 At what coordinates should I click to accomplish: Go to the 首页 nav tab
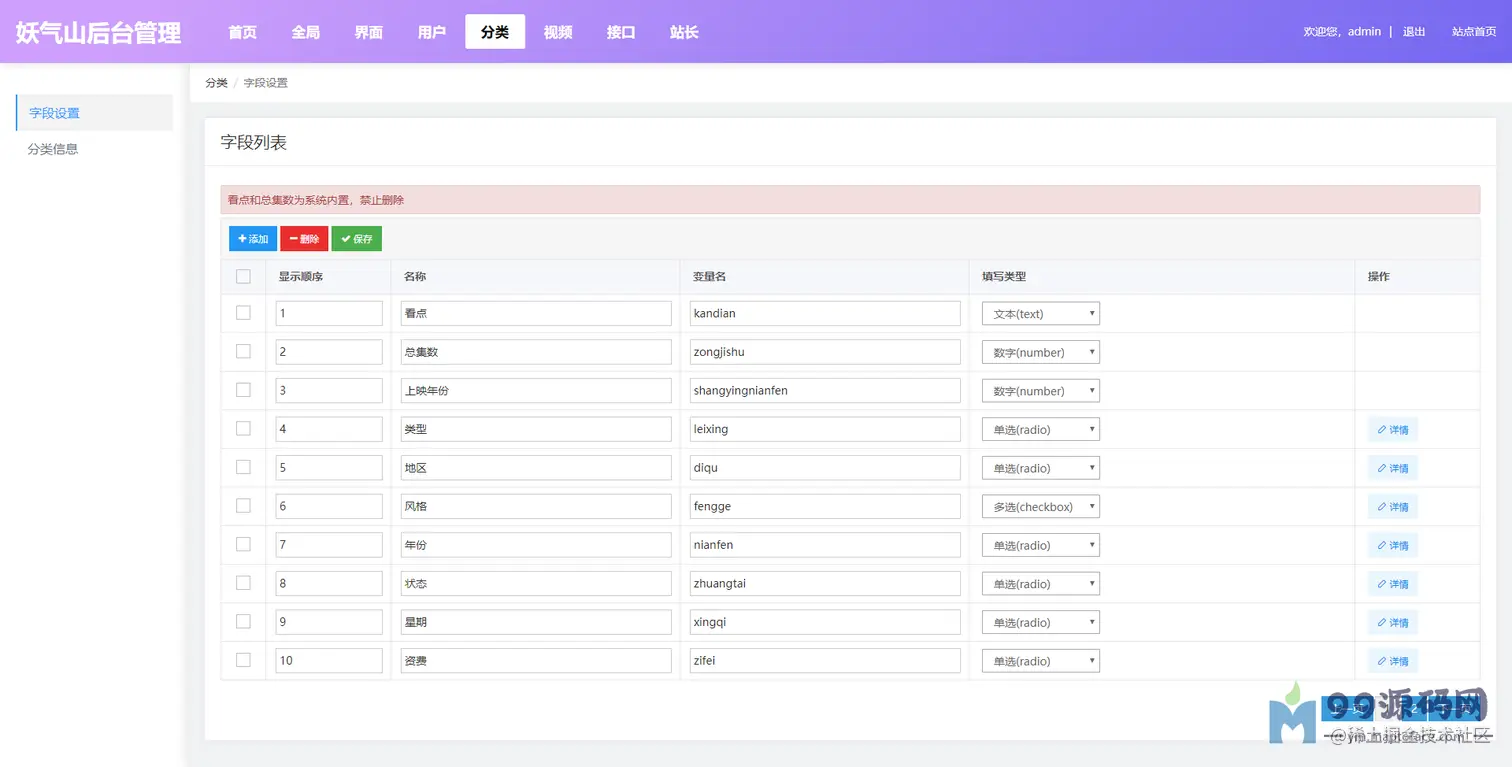pyautogui.click(x=242, y=32)
